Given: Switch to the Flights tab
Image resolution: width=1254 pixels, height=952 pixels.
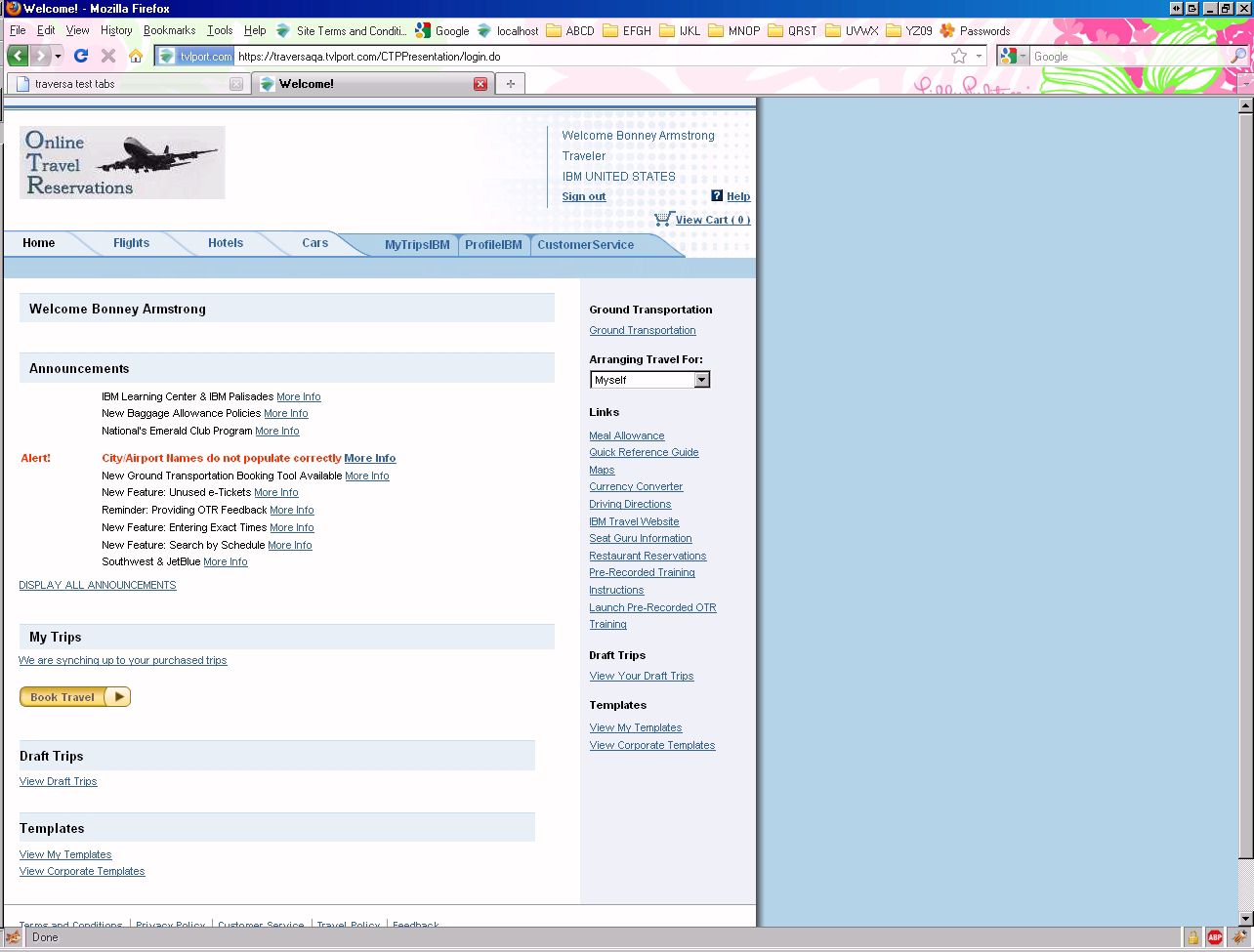Looking at the screenshot, I should (131, 243).
